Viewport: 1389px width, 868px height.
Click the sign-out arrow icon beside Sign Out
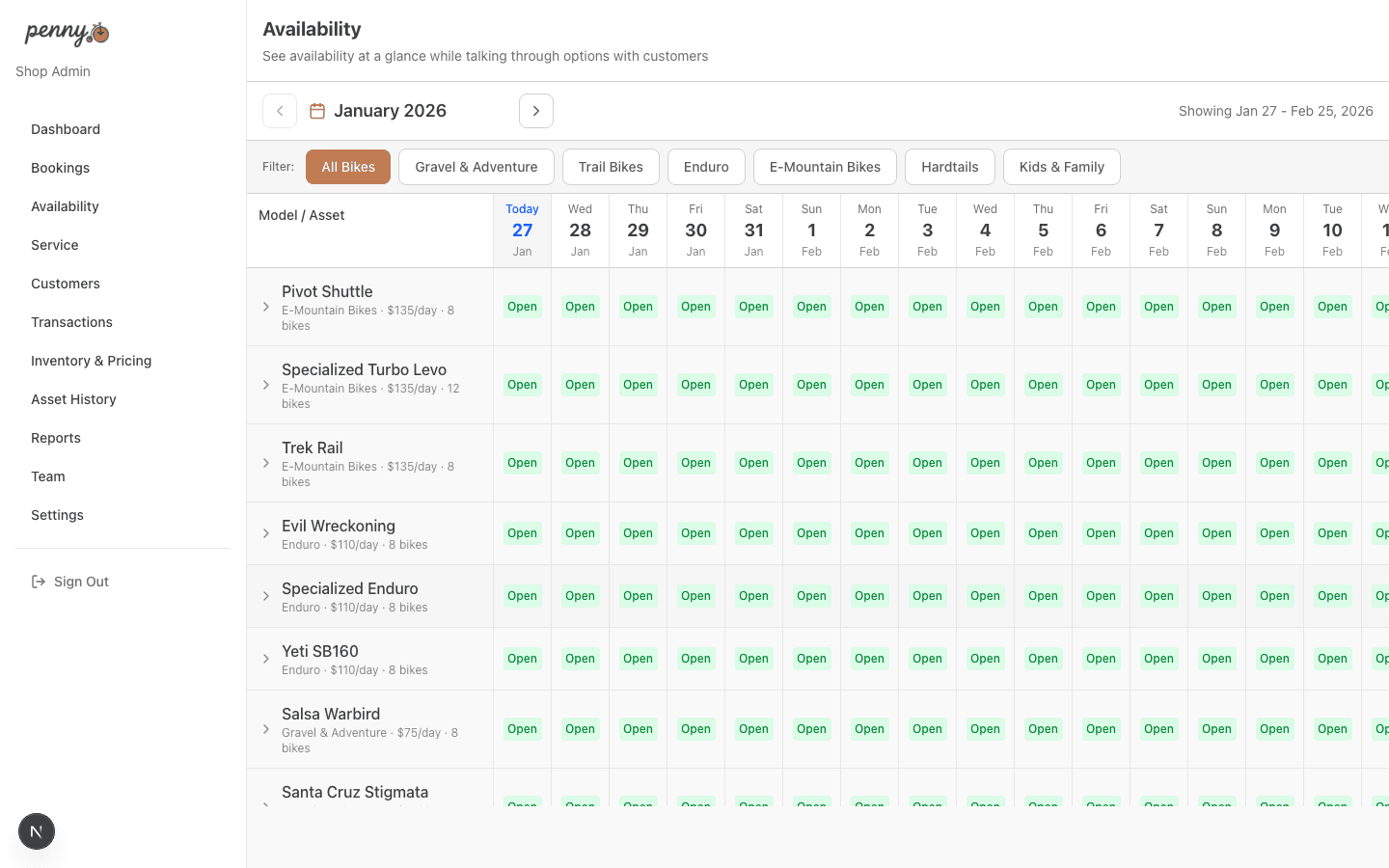click(x=38, y=582)
